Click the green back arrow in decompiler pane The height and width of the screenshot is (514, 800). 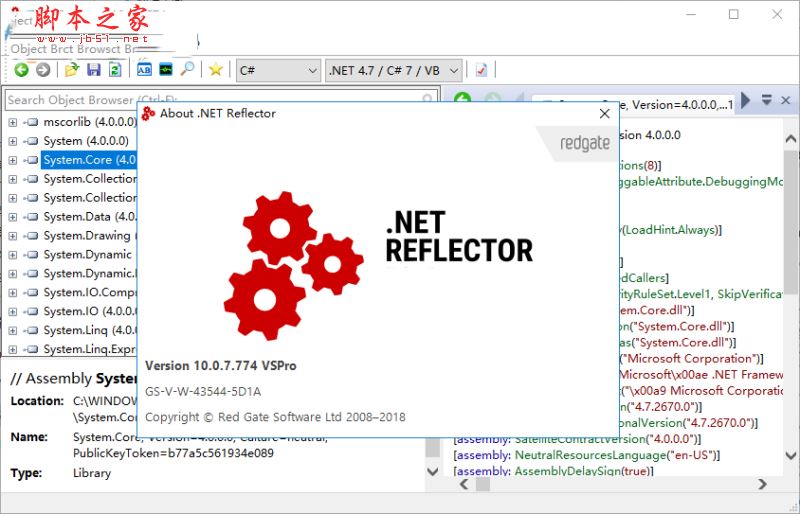coord(462,99)
